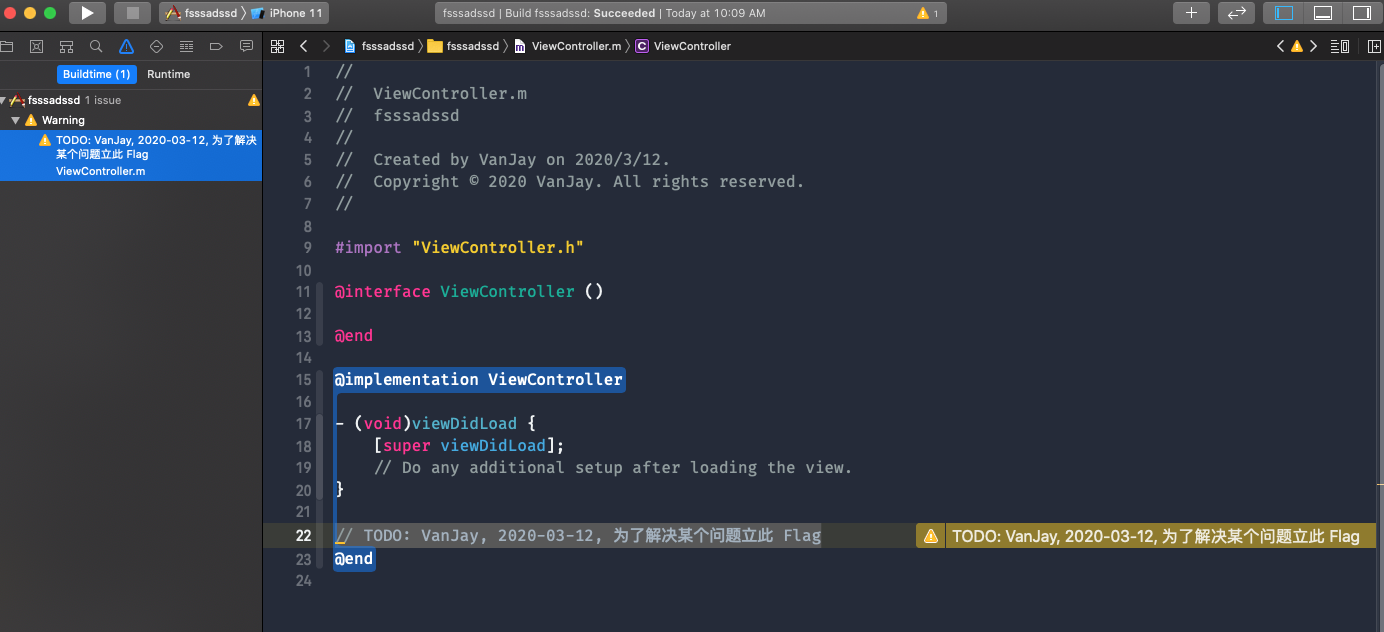Show the right Inspector panel
1384x632 pixels.
coord(1362,13)
